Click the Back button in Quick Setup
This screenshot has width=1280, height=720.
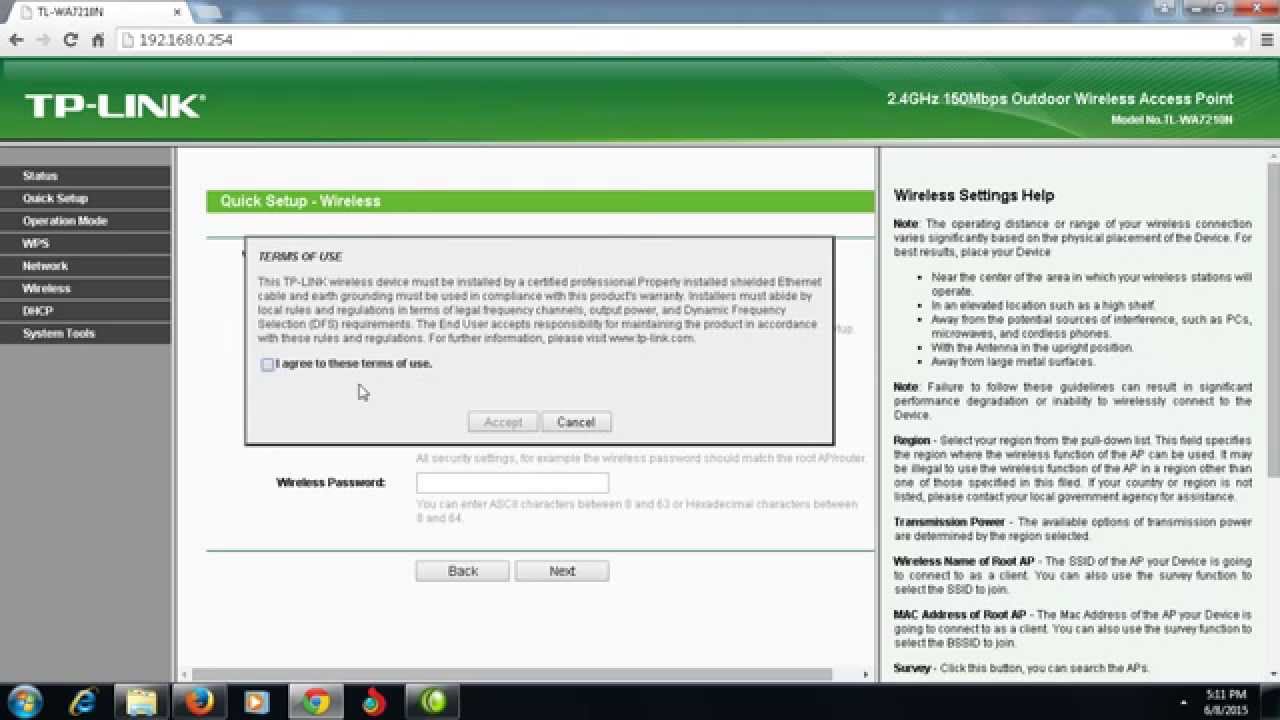click(463, 571)
